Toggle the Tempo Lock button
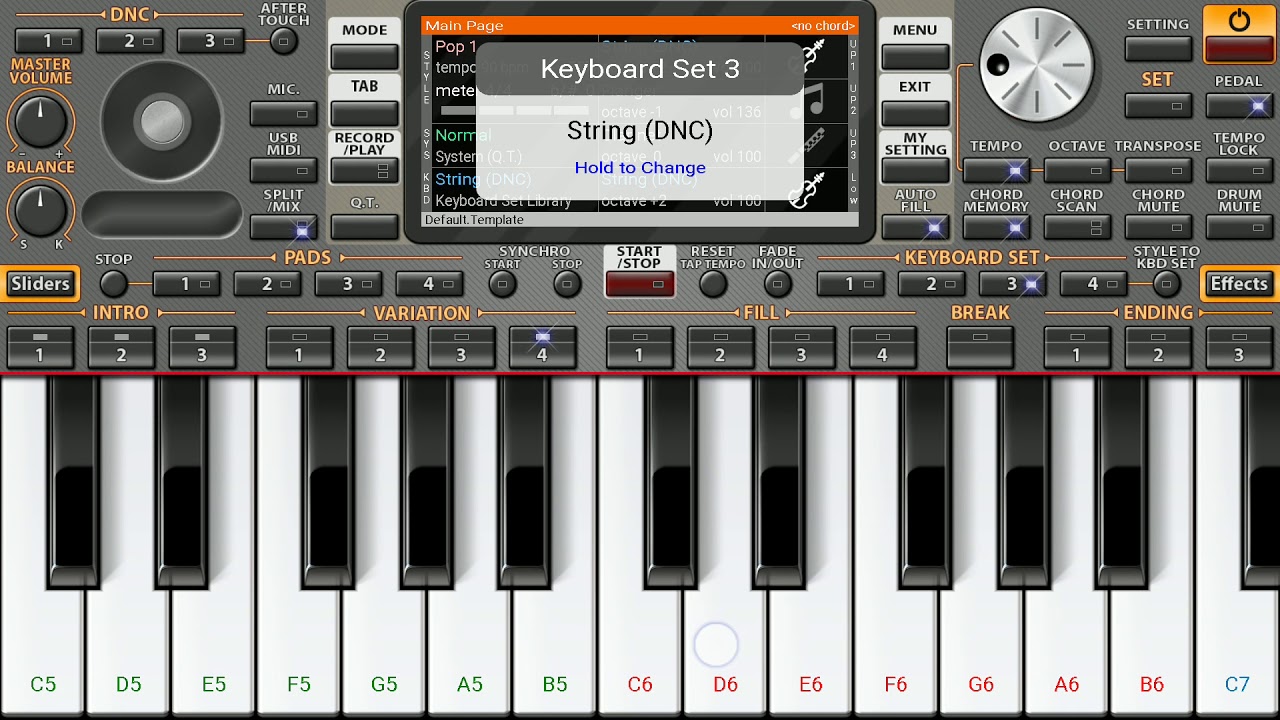This screenshot has height=720, width=1280. pos(1239,171)
